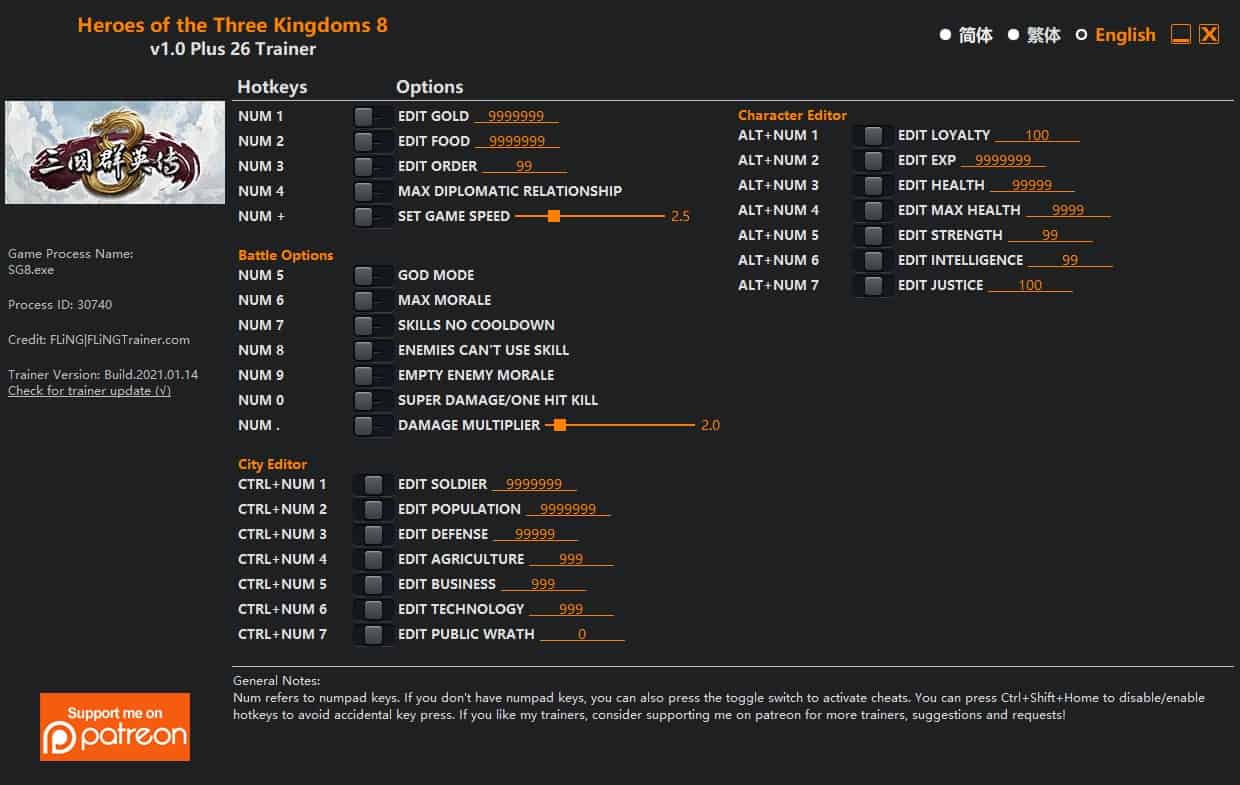Click the Process ID 30740 text
This screenshot has height=785, width=1240.
pos(60,305)
